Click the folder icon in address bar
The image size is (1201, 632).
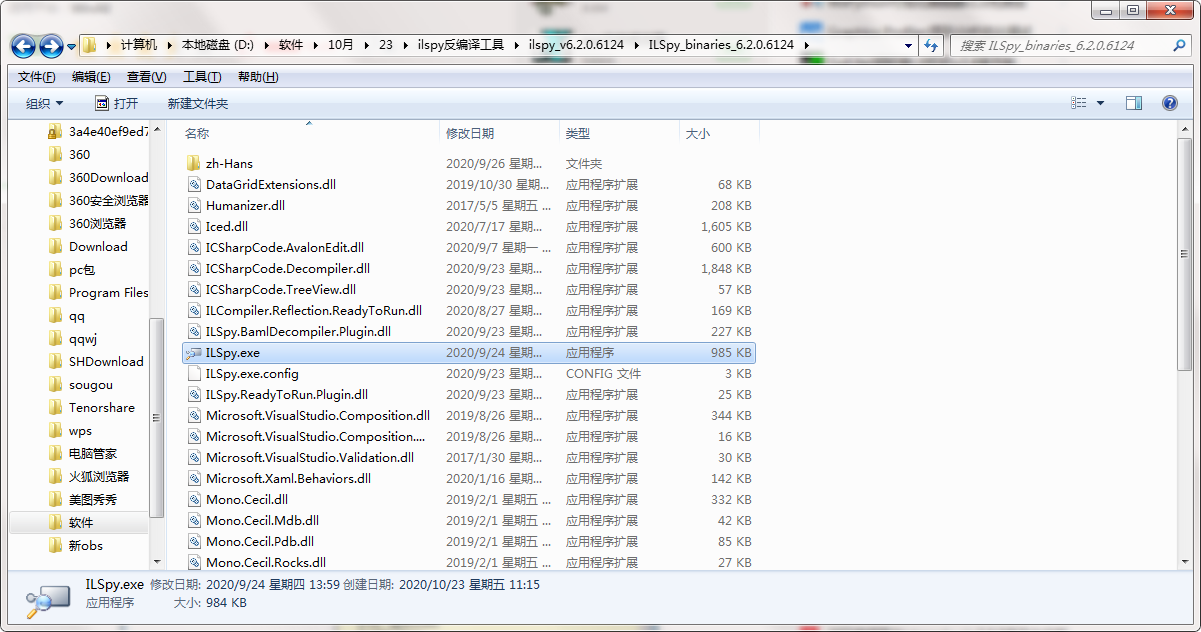coord(90,45)
